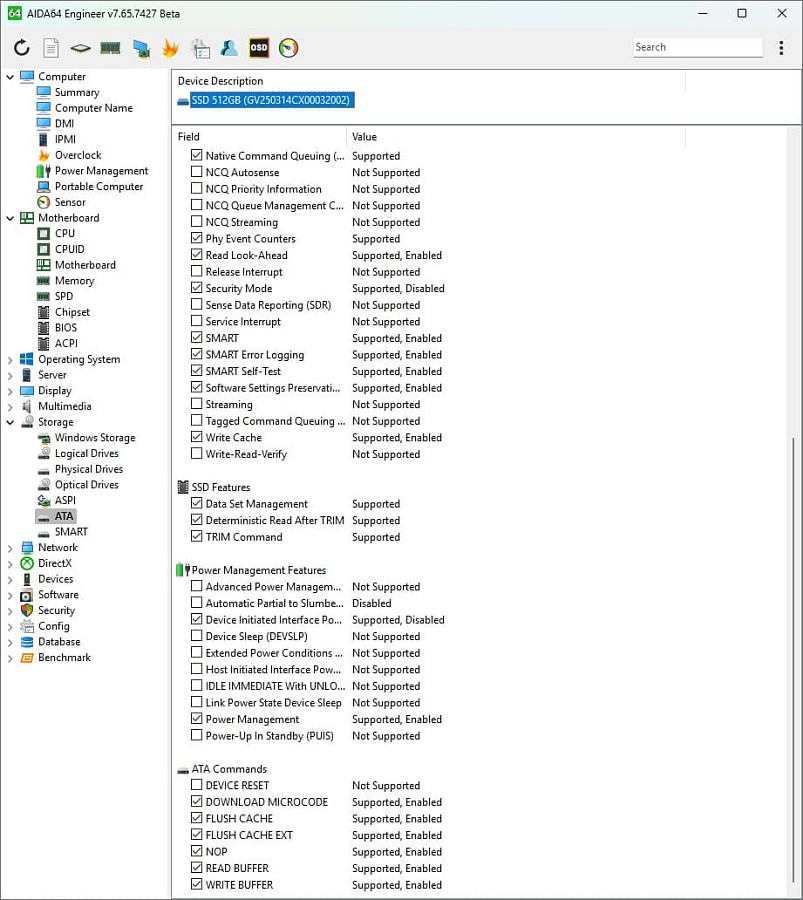Toggle the DEVICE RESET checkbox

(x=196, y=785)
